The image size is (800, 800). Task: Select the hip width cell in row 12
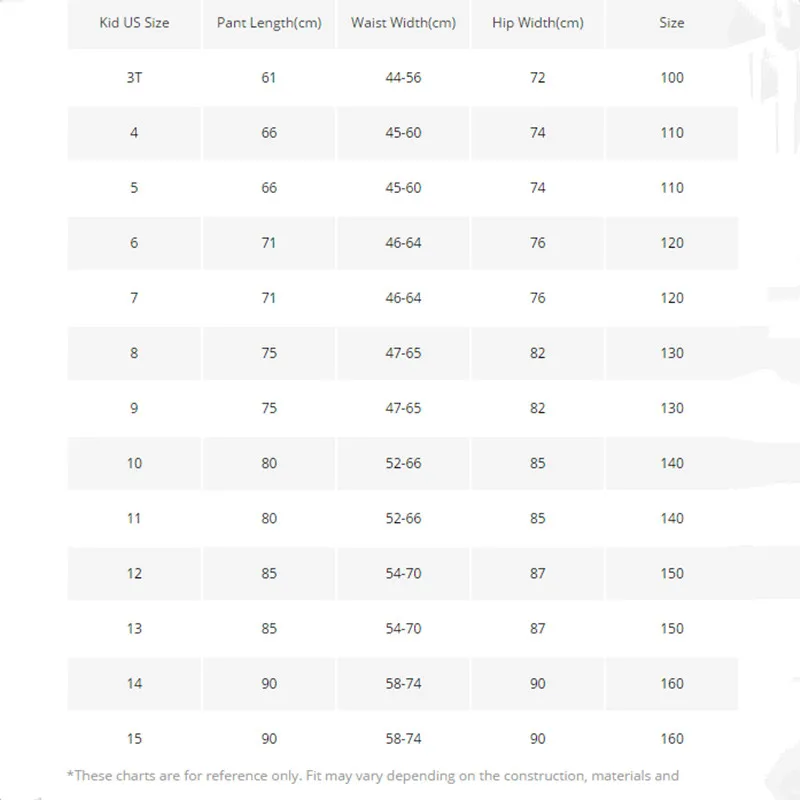(538, 573)
